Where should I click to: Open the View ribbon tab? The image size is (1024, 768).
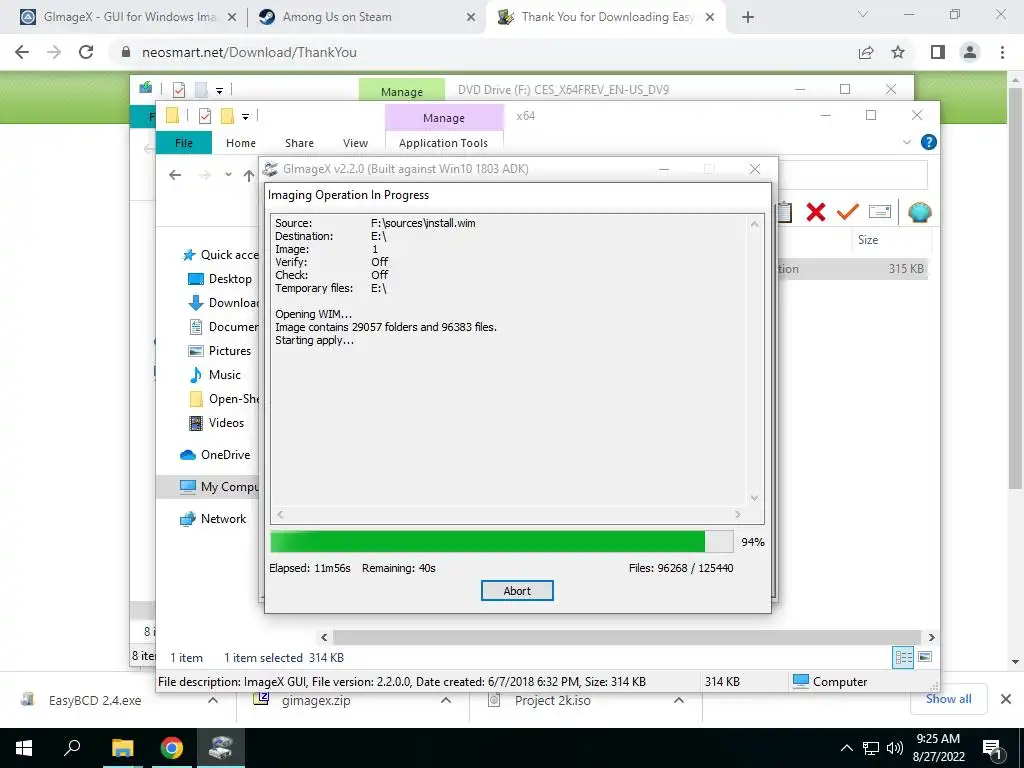(355, 142)
